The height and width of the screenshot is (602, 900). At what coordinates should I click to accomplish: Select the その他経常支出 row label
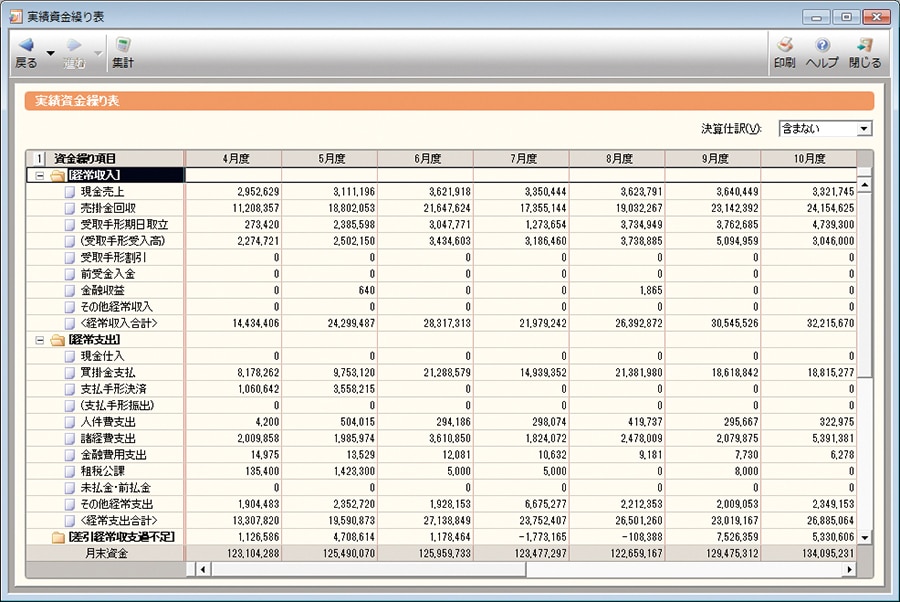point(117,504)
